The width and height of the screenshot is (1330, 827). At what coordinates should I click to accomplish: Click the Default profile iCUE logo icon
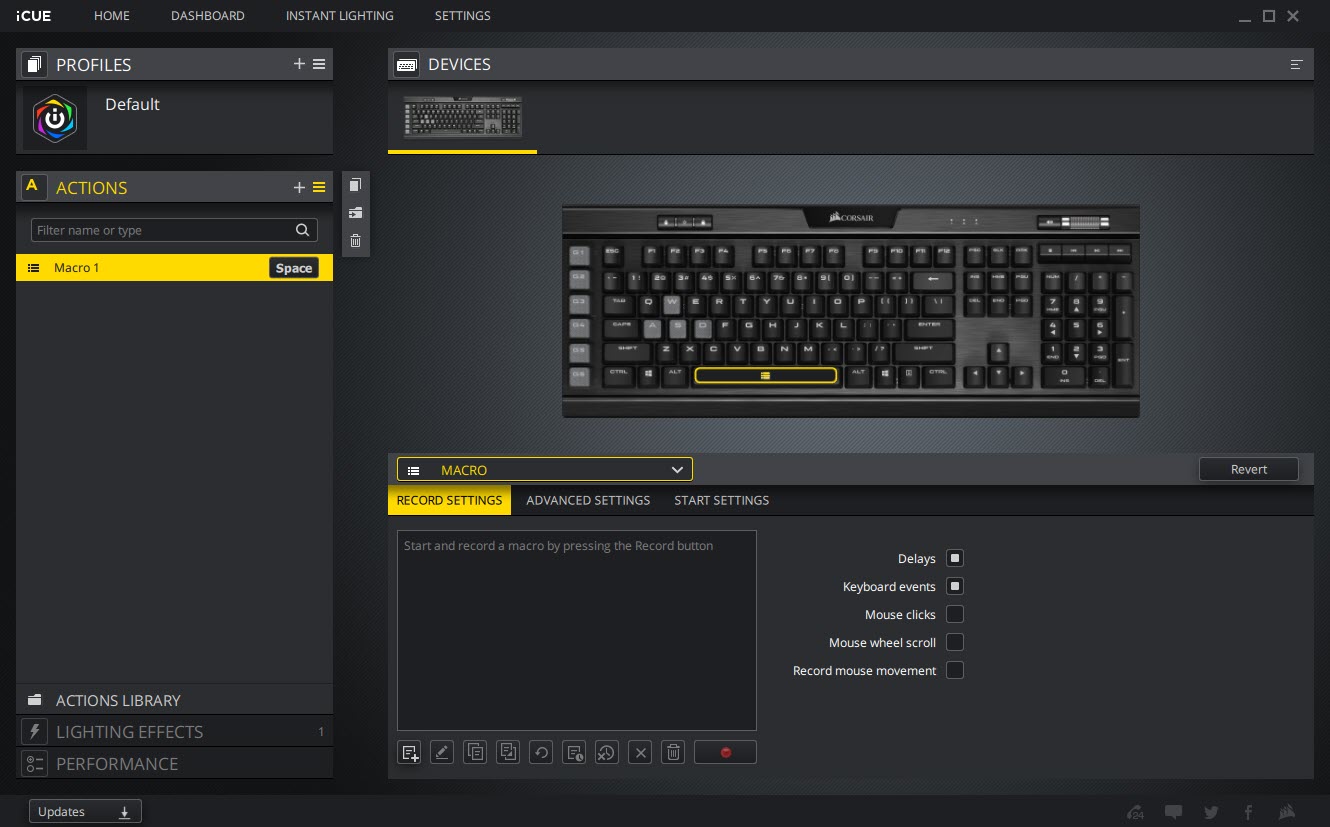point(55,119)
